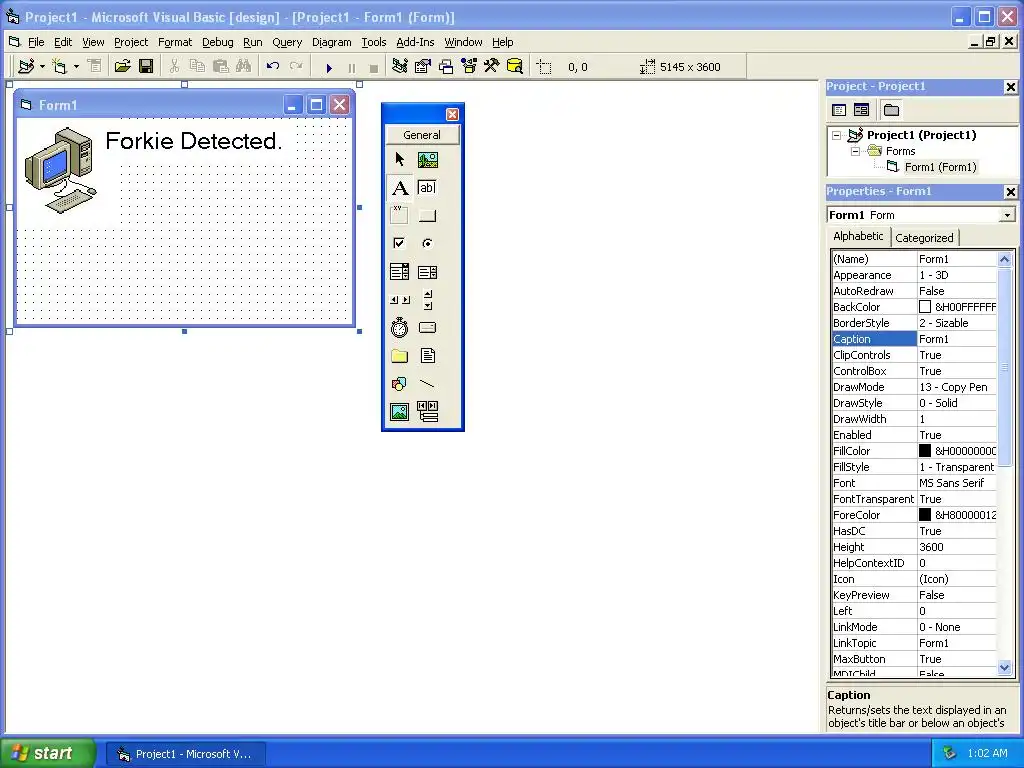
Task: Open the Object Browser toolbar icon
Action: [x=469, y=66]
